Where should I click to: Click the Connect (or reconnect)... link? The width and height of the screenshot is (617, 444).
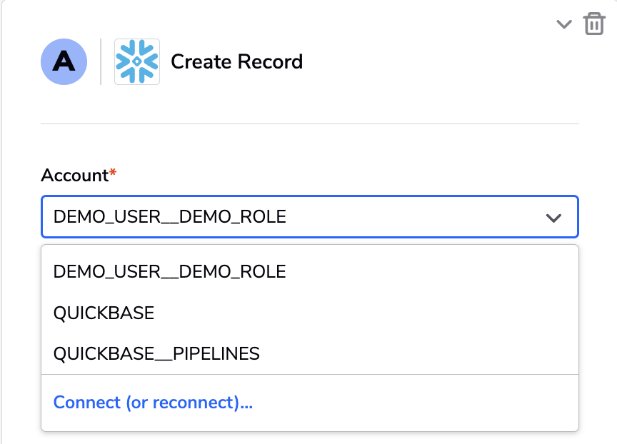(153, 402)
